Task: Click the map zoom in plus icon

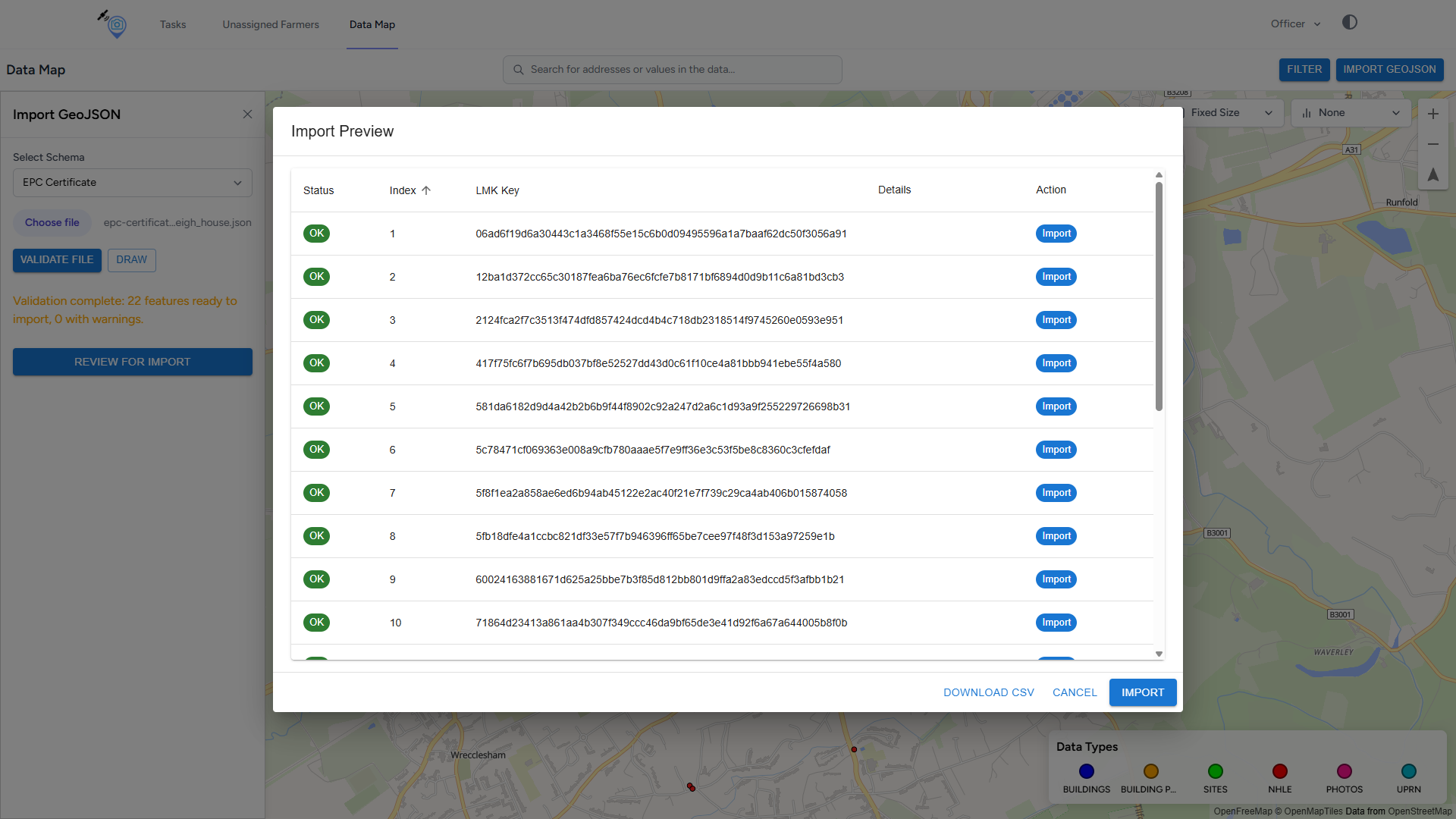Action: coord(1432,114)
